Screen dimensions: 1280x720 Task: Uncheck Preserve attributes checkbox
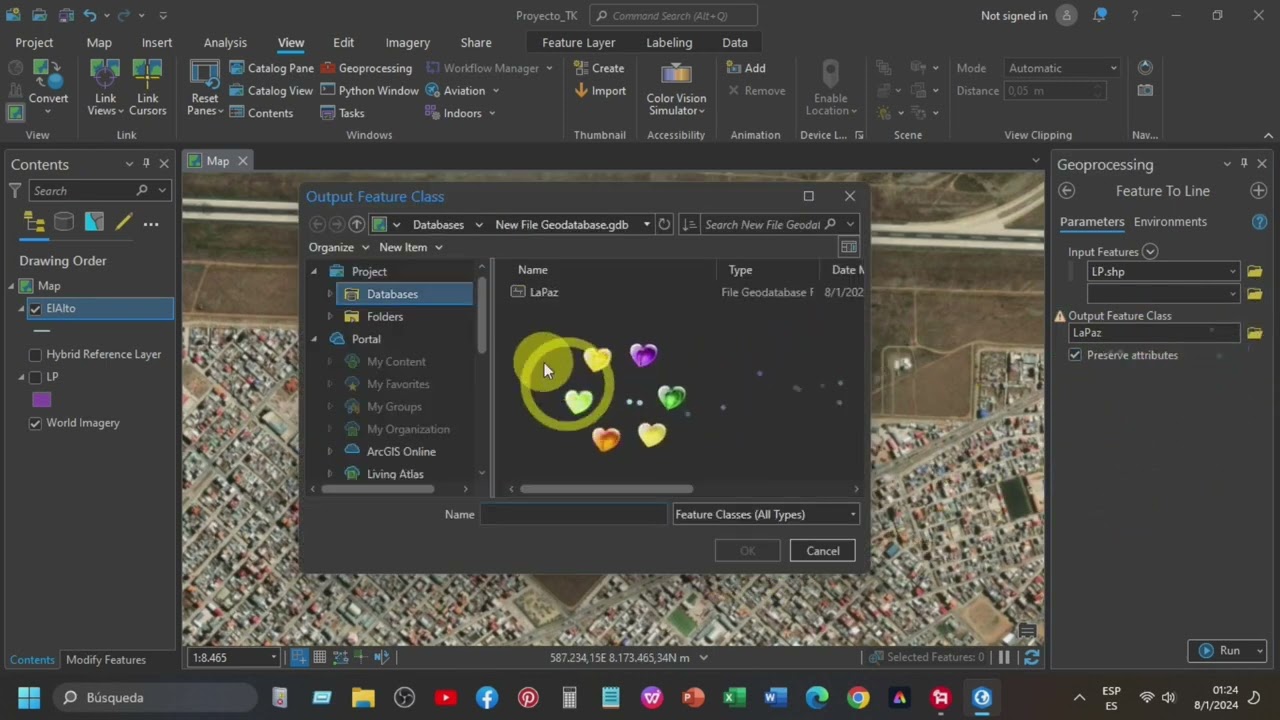1075,355
